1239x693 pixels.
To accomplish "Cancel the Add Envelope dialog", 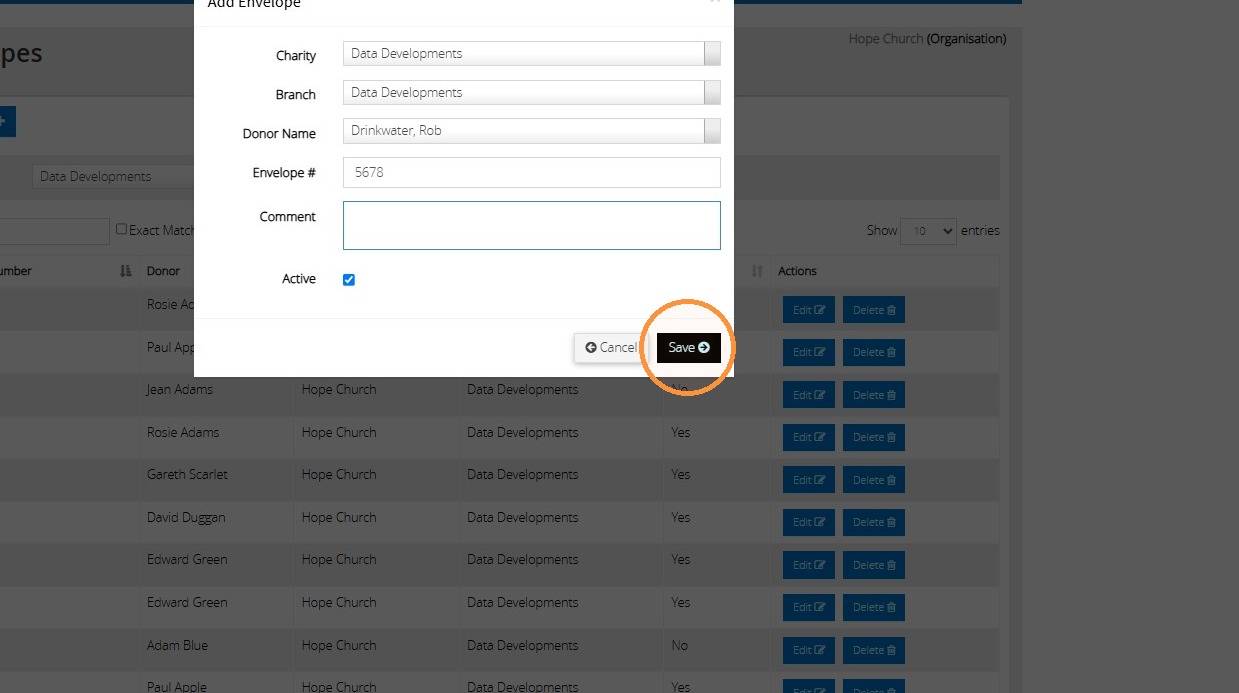I will [610, 347].
